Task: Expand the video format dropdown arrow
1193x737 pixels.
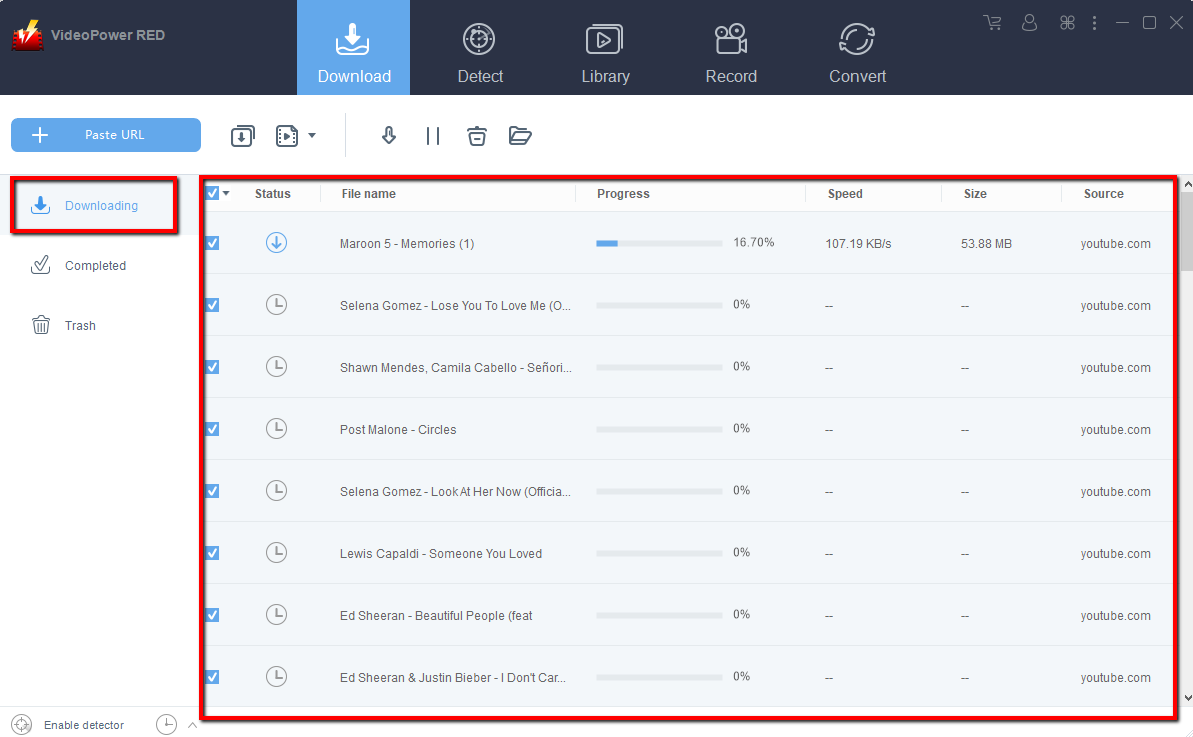Action: [x=312, y=136]
